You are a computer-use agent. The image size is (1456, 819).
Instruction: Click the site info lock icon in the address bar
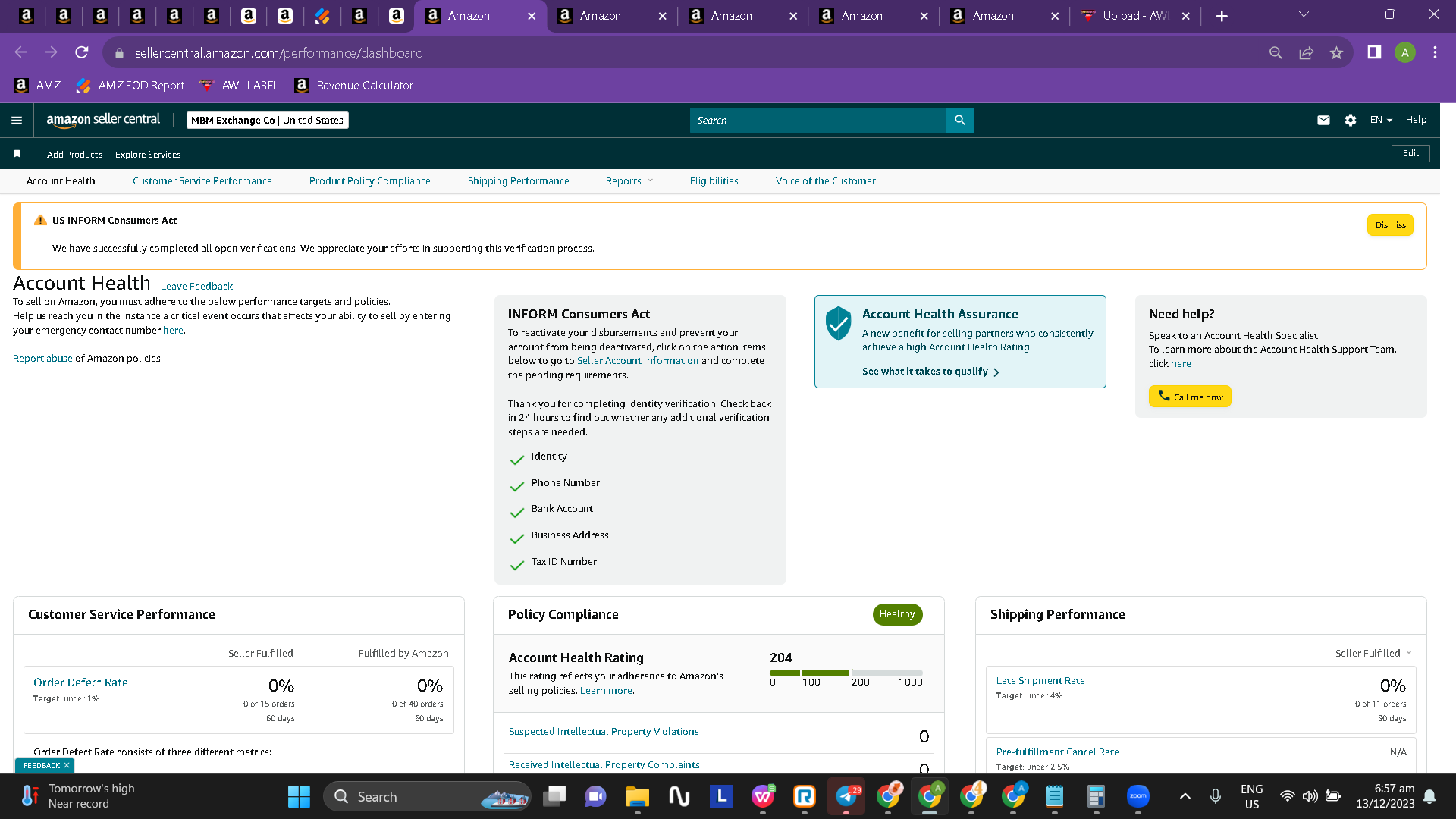coord(119,53)
